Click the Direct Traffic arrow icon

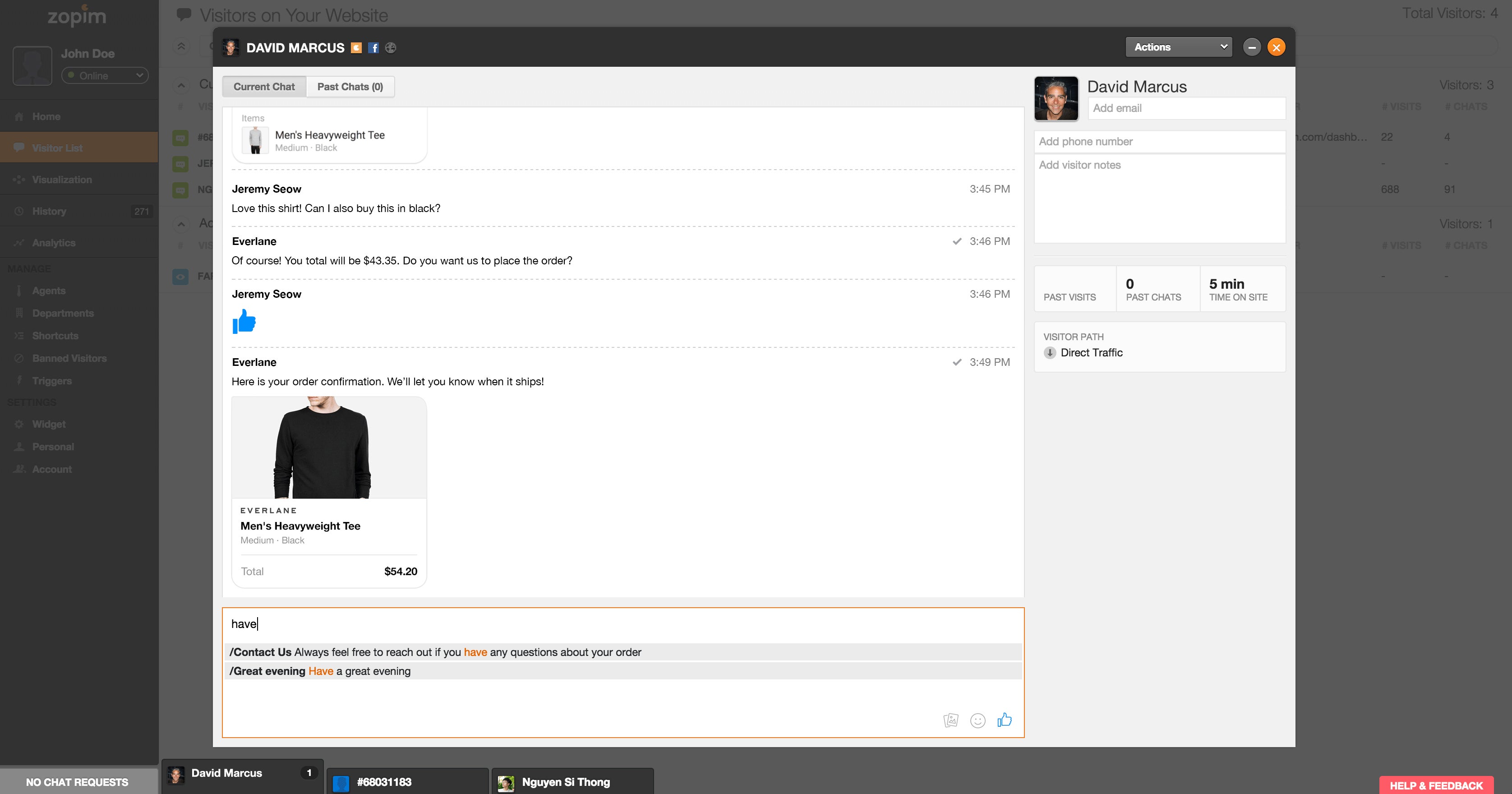click(x=1050, y=353)
